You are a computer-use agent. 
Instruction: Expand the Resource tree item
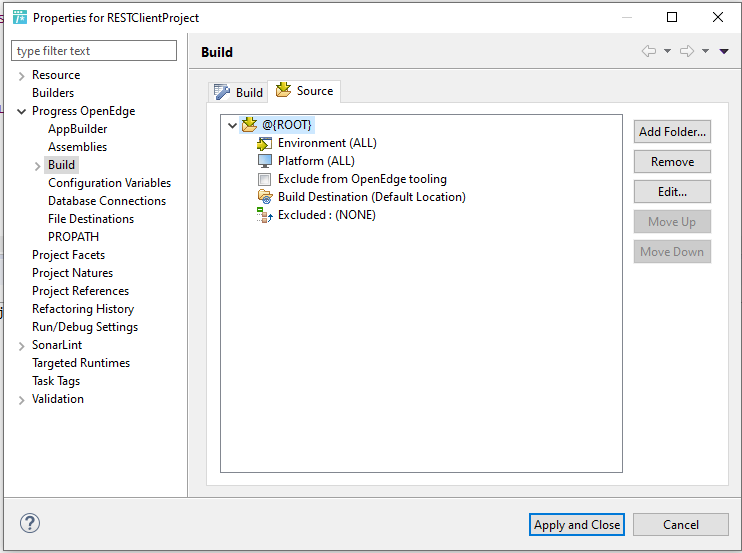click(x=21, y=76)
